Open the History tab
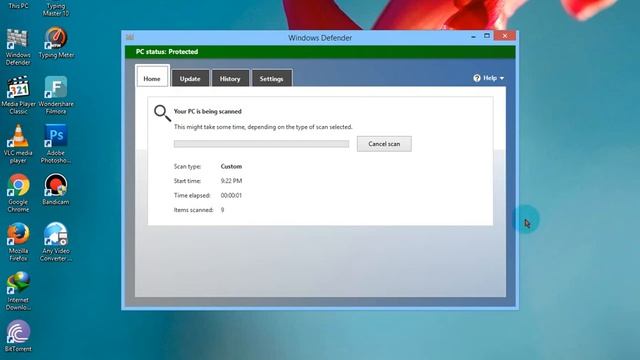The height and width of the screenshot is (360, 640). [x=230, y=78]
